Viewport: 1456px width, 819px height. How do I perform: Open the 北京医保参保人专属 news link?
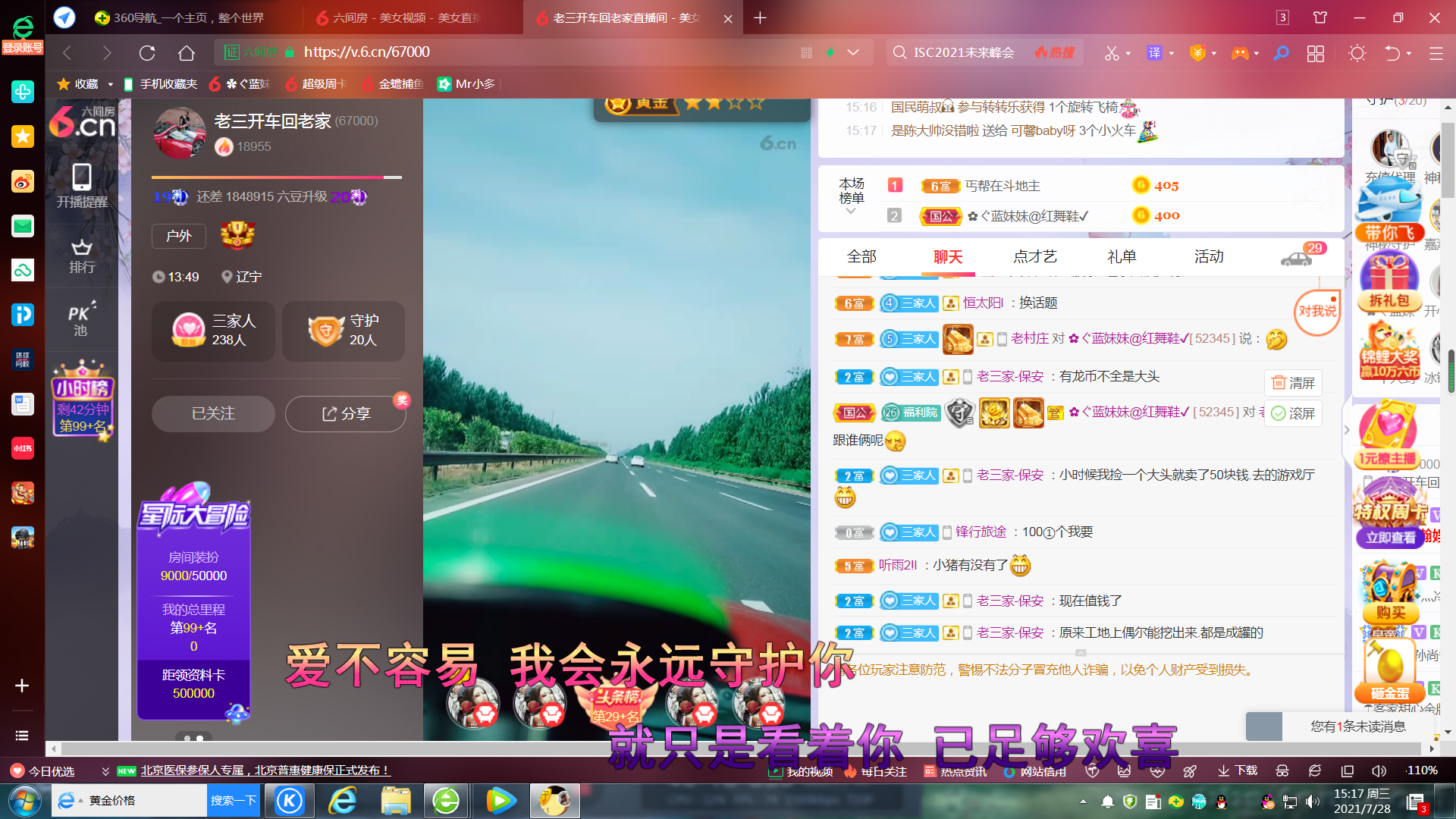click(x=265, y=771)
